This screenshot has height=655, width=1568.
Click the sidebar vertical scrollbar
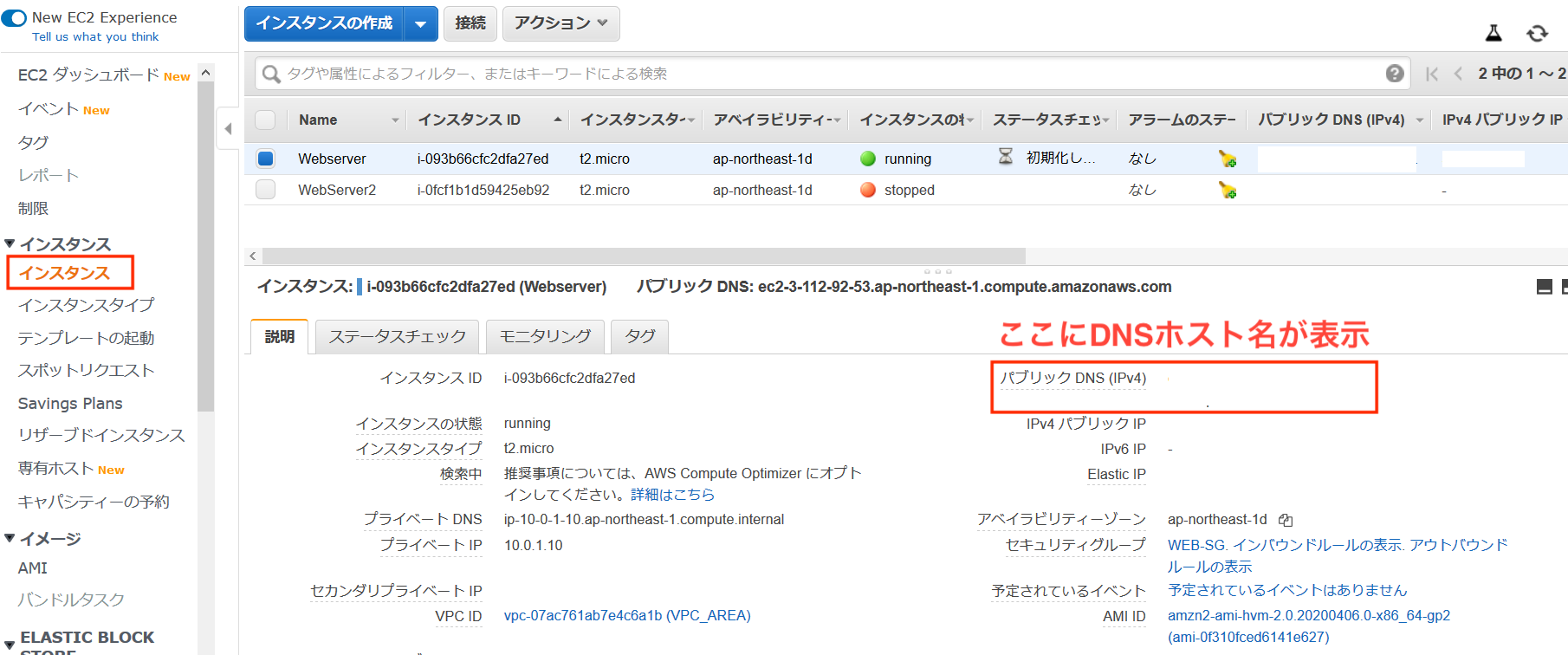[x=205, y=247]
